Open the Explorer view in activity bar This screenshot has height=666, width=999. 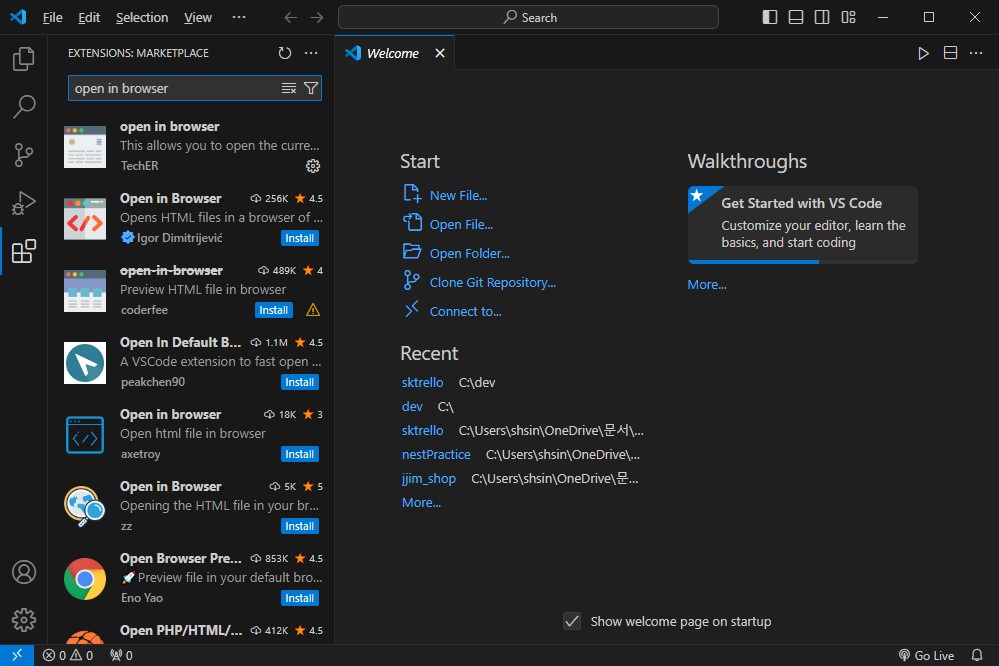click(24, 59)
